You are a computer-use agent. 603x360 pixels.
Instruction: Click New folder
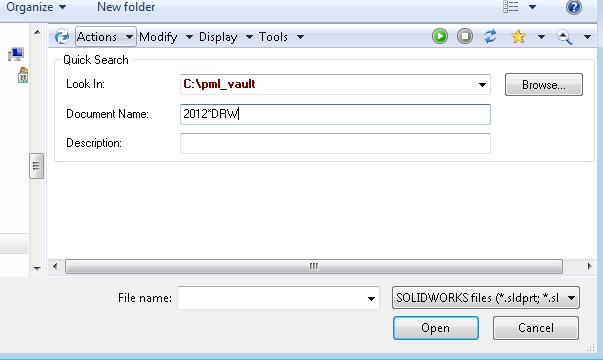coord(126,7)
